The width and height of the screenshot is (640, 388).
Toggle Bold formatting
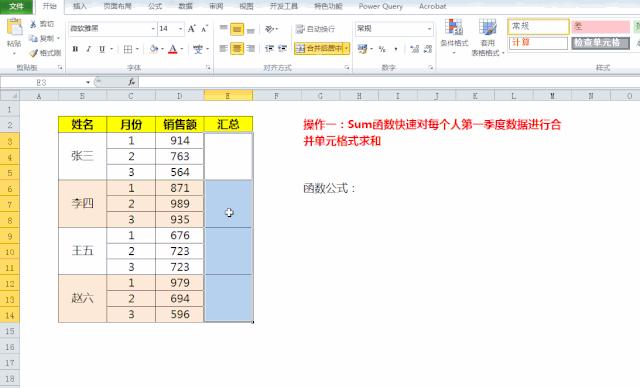pos(75,49)
